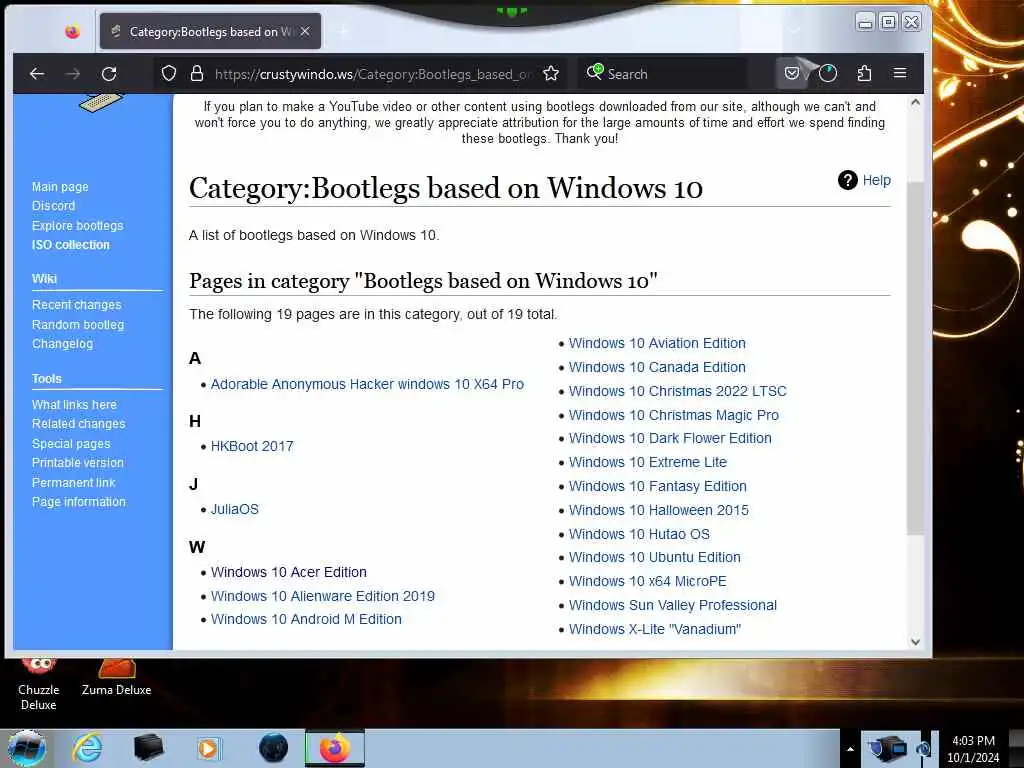Open the Extensions puzzle icon

(864, 73)
